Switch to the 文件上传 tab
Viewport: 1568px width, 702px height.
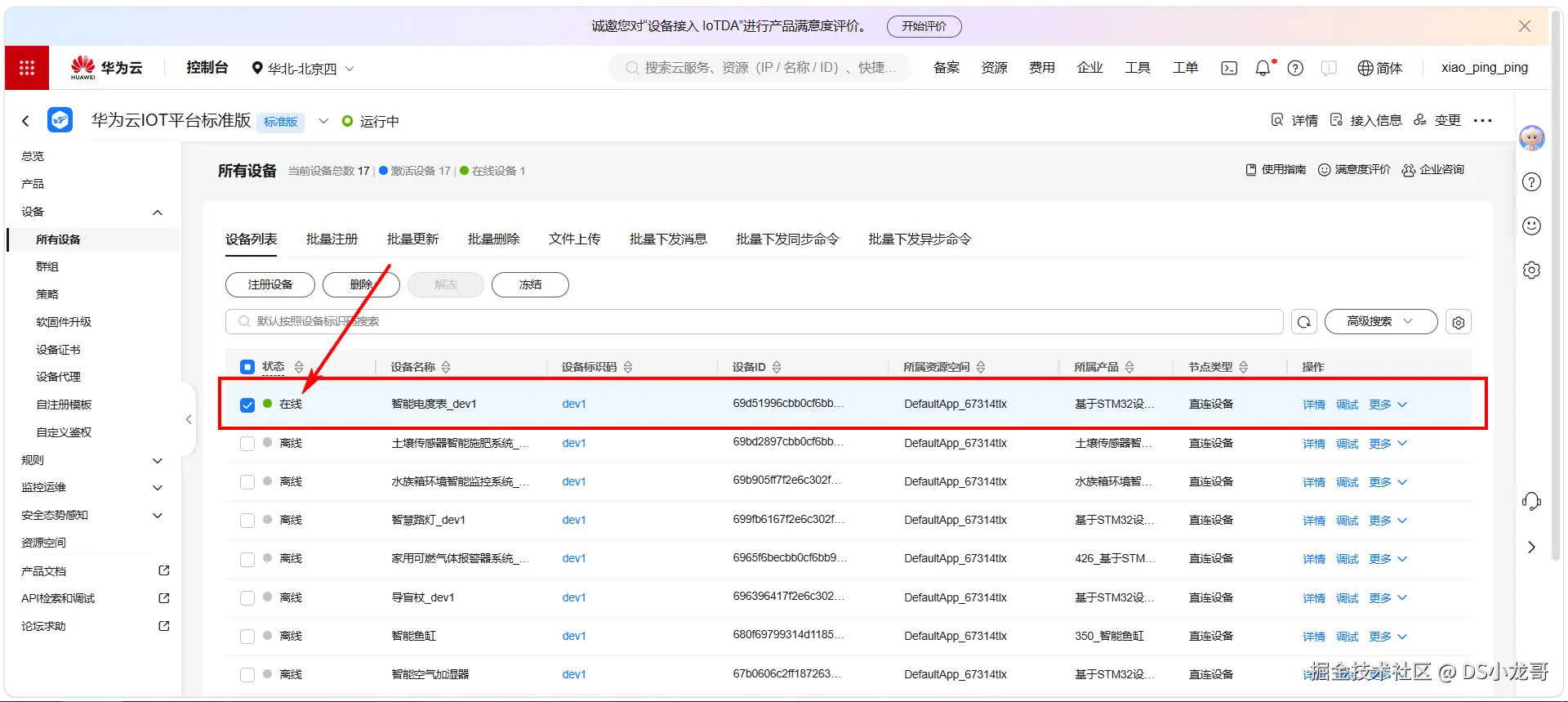click(574, 239)
